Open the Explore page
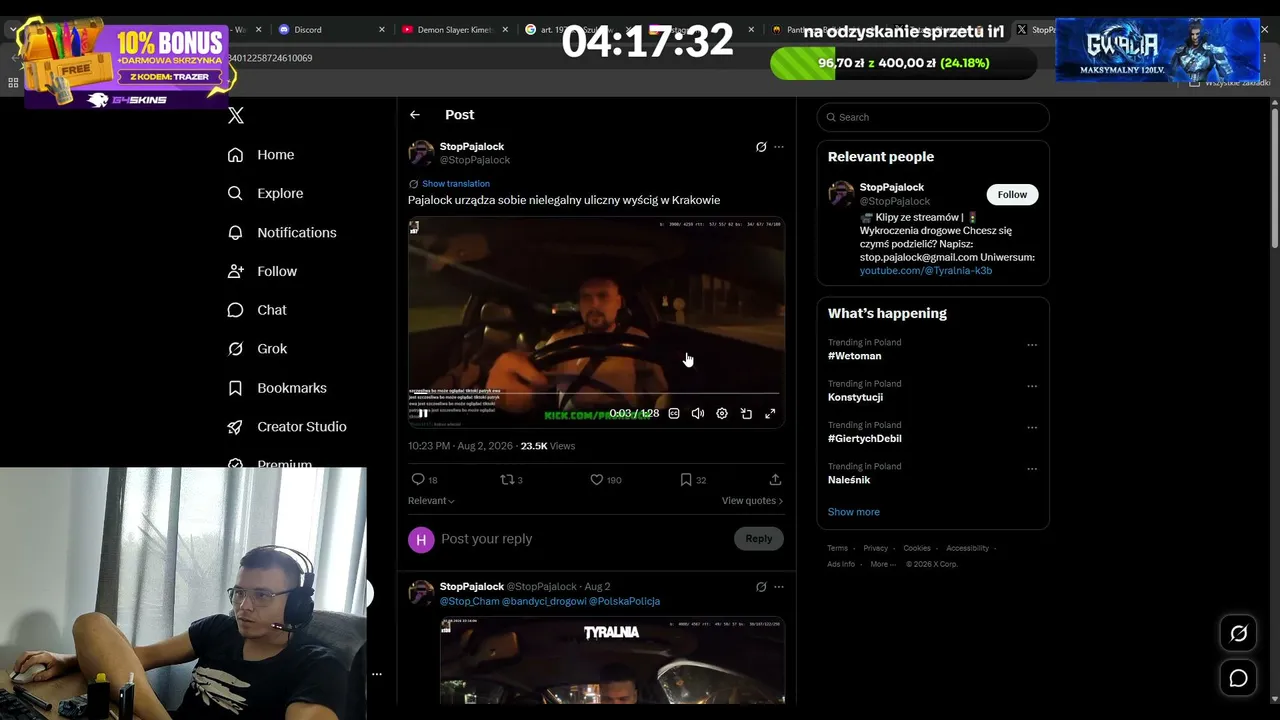The width and height of the screenshot is (1280, 720). click(x=265, y=193)
